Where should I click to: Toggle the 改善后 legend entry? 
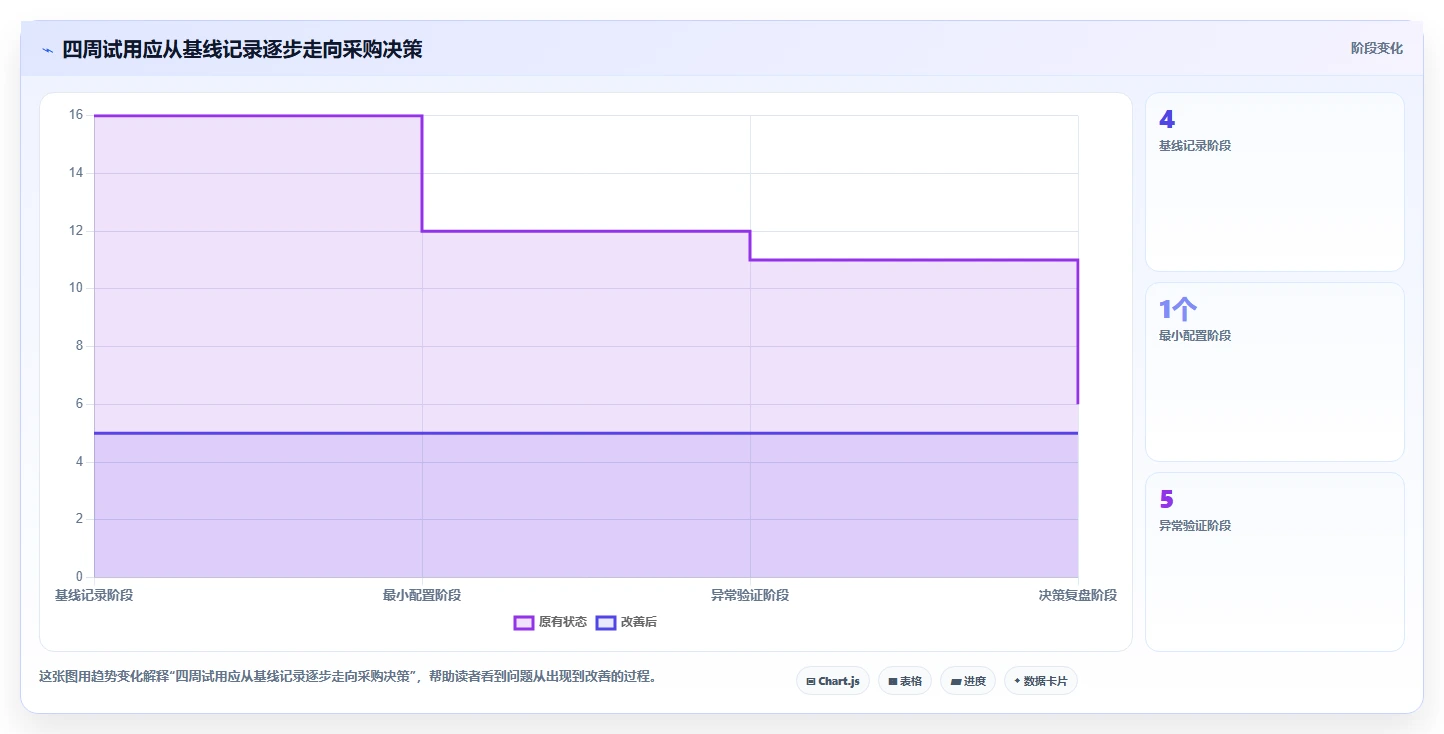626,622
